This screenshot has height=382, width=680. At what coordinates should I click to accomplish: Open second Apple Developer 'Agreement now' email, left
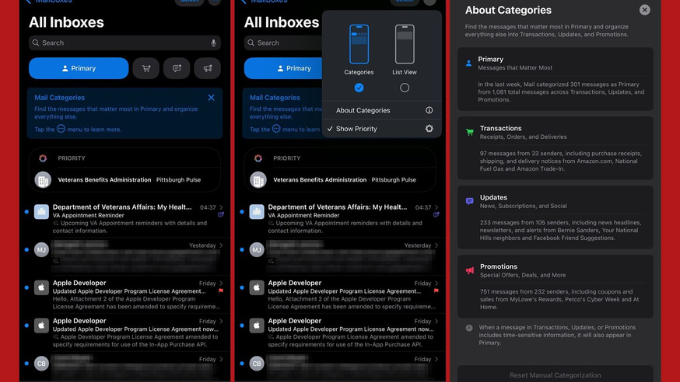[x=125, y=332]
